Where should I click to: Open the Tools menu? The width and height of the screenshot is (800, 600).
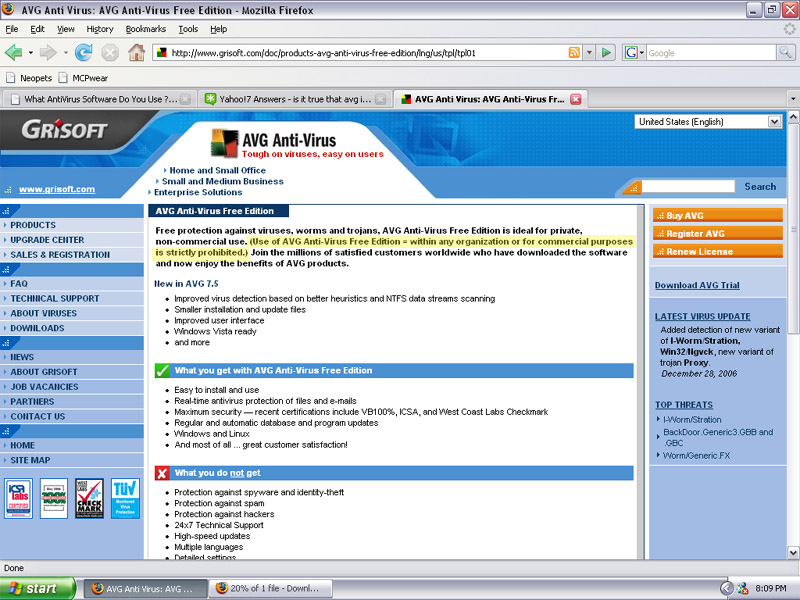[188, 29]
